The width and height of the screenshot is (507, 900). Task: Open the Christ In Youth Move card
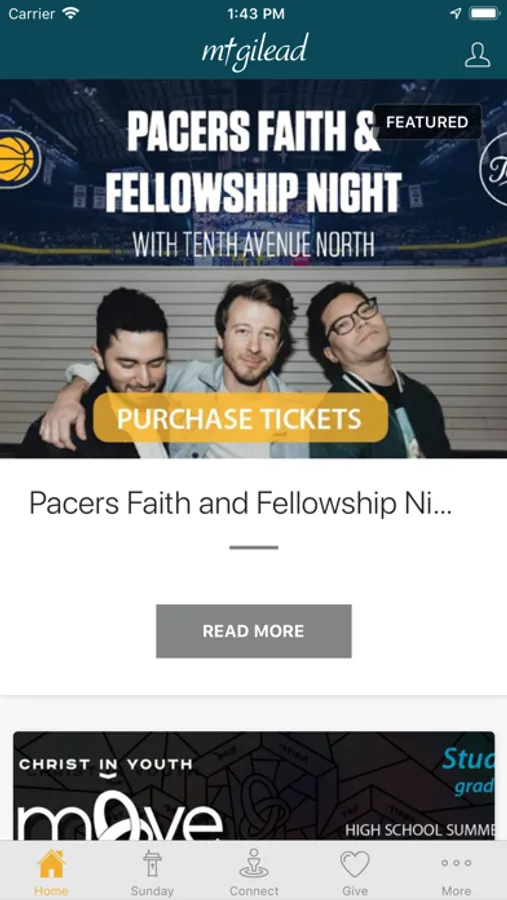tap(254, 786)
